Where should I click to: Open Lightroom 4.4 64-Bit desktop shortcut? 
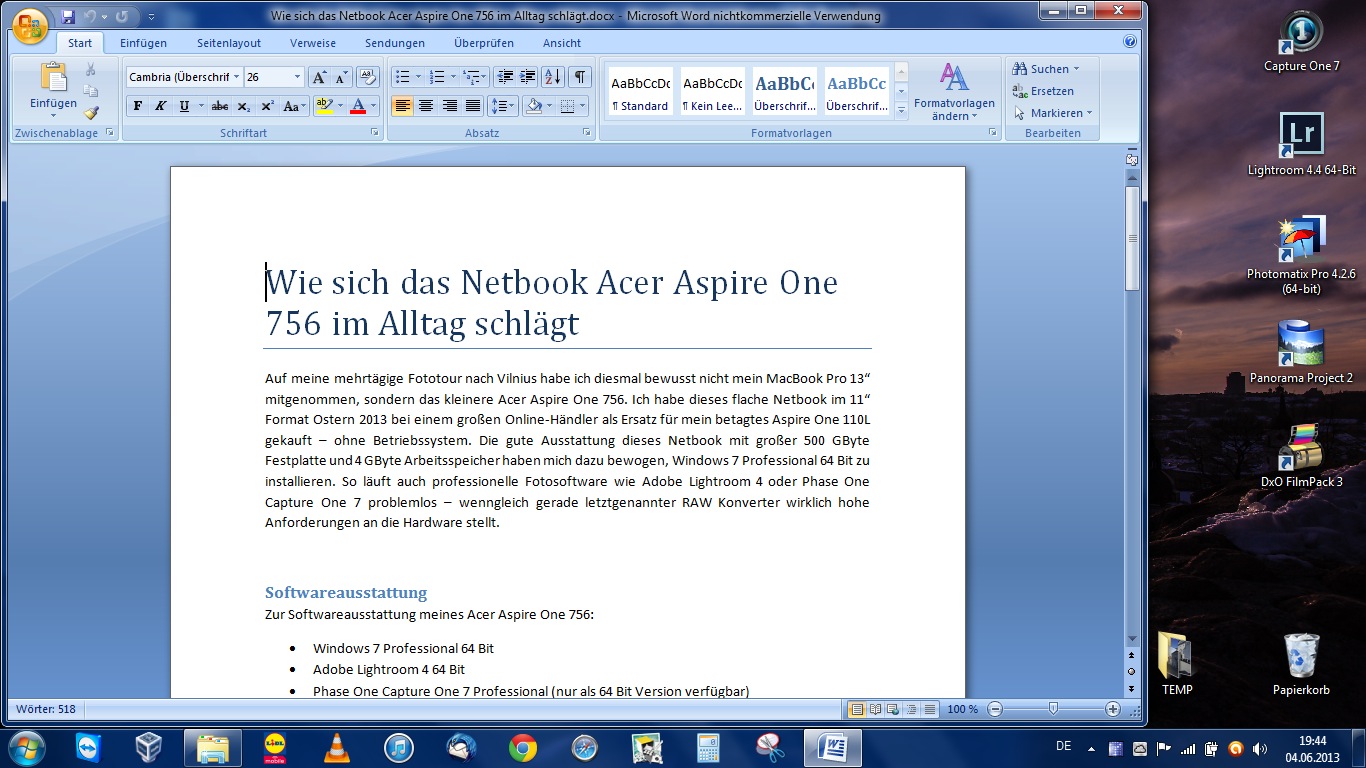[x=1301, y=145]
